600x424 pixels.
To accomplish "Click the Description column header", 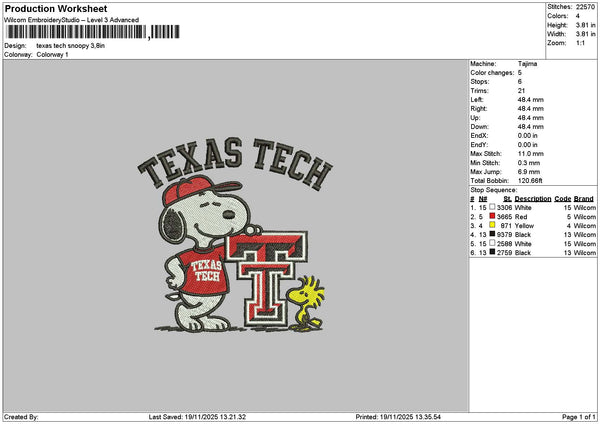I will 533,199.
